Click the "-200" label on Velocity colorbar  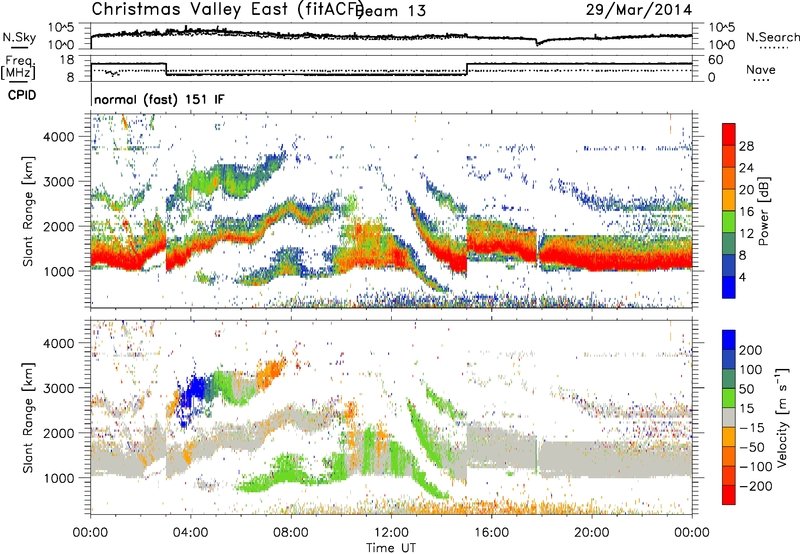tap(756, 486)
